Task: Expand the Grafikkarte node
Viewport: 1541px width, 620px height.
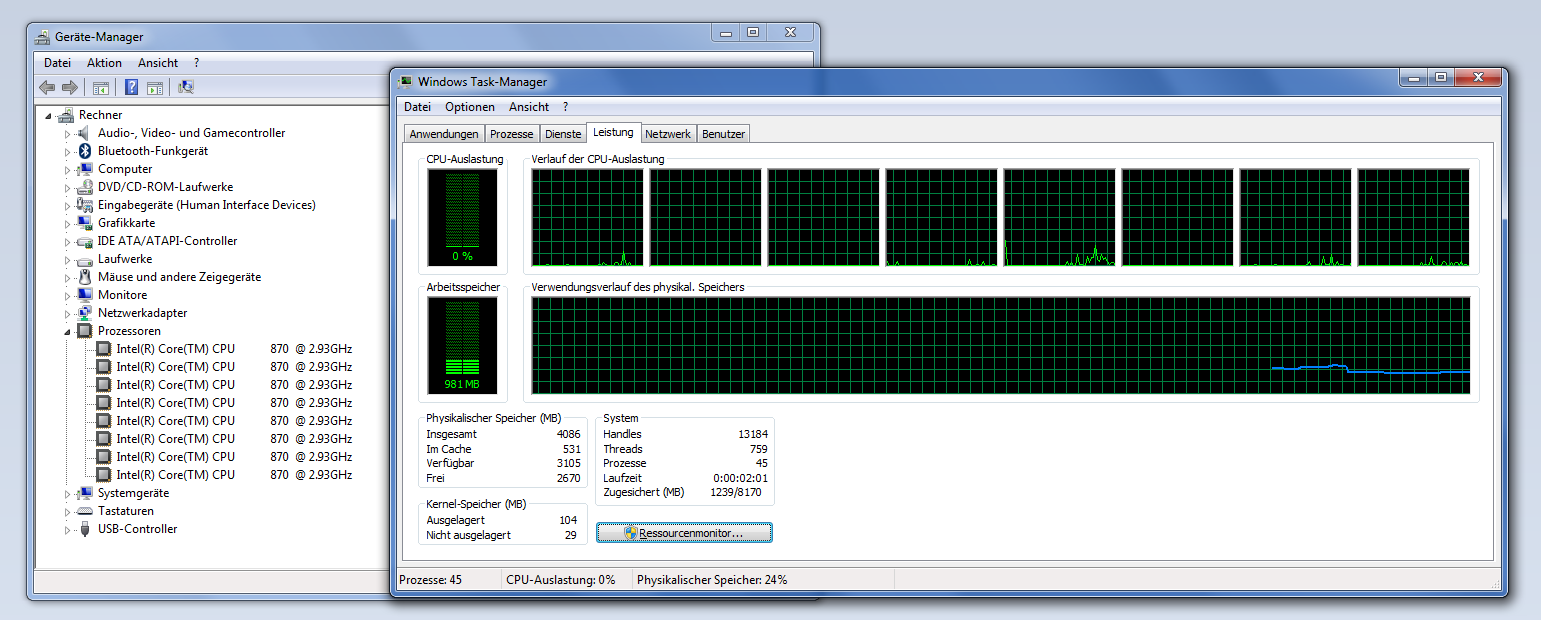Action: 68,224
